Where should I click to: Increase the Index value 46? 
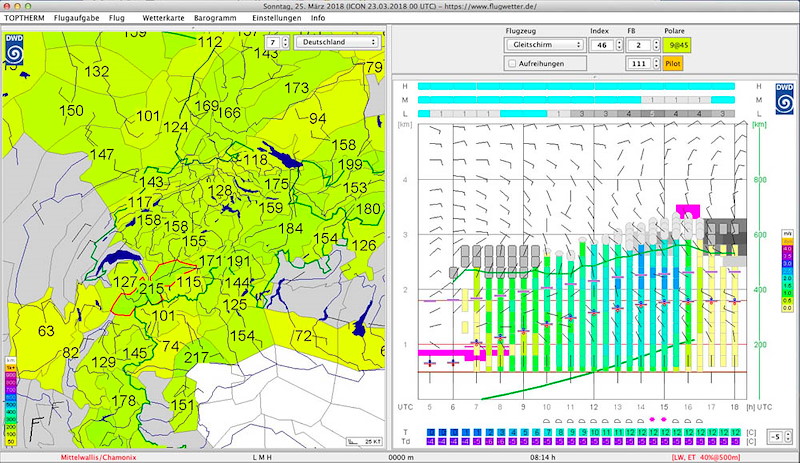pos(619,42)
